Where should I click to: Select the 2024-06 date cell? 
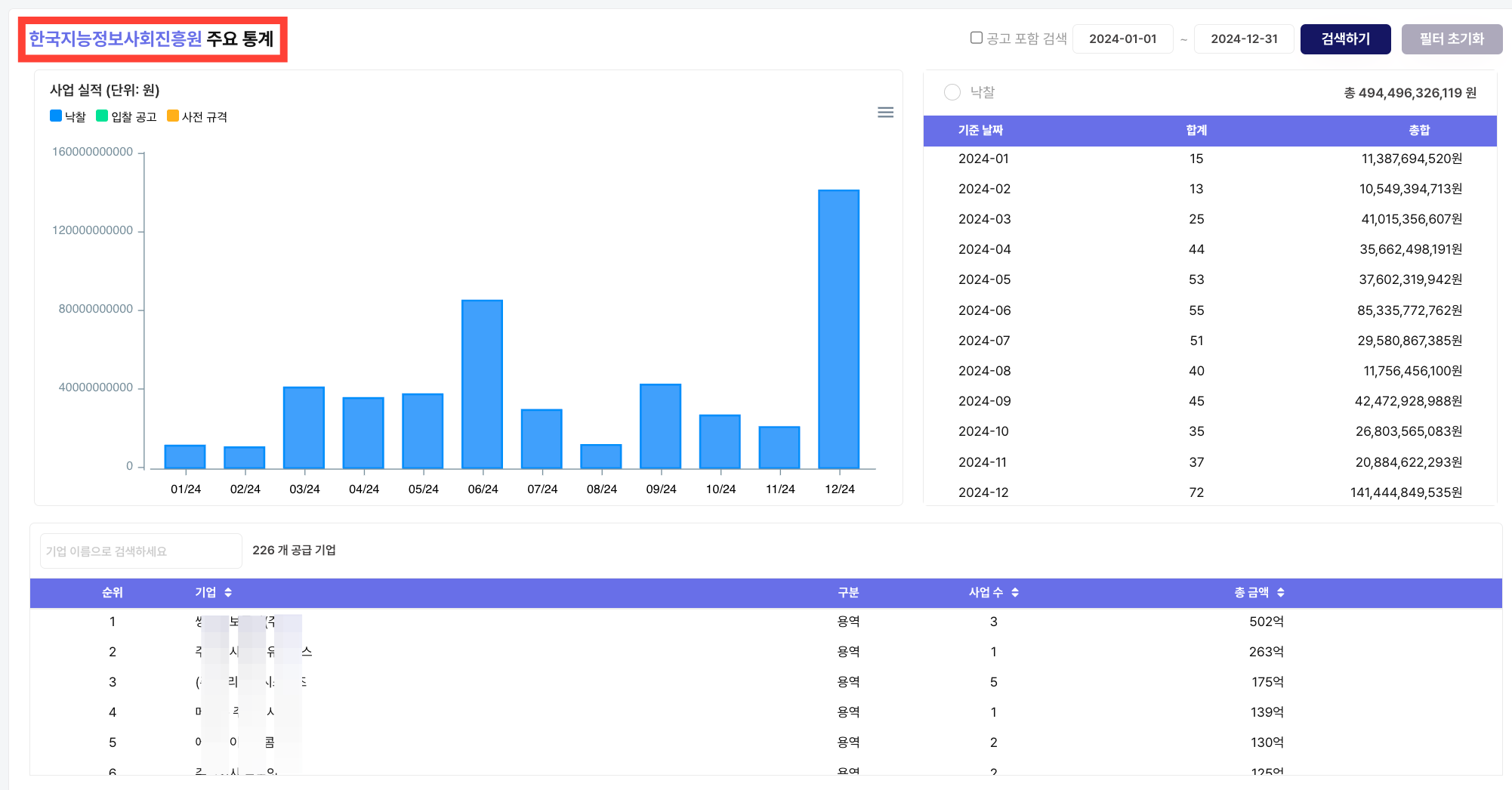(984, 310)
